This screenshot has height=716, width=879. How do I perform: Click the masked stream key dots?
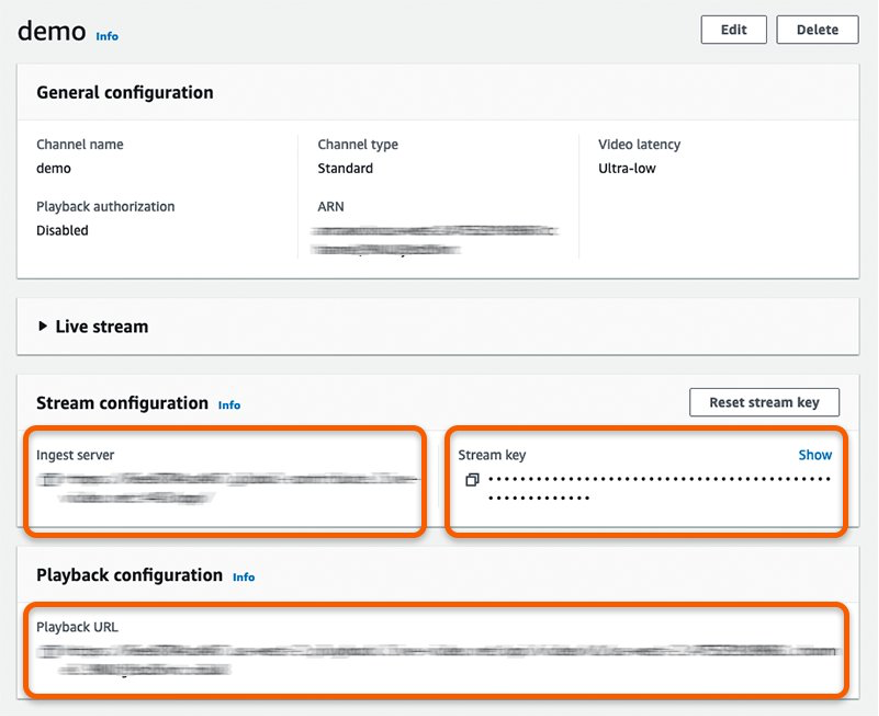pos(659,488)
